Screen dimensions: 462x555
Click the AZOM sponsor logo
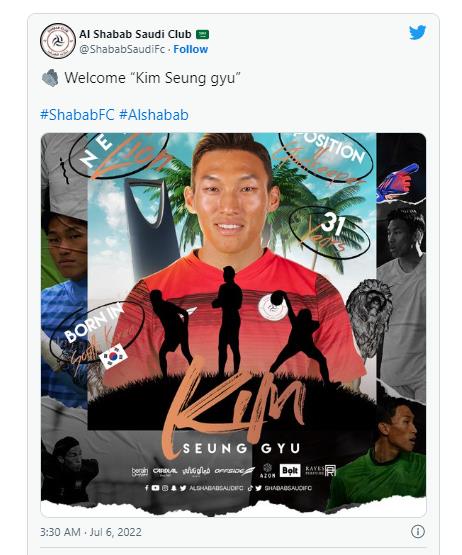click(x=267, y=471)
